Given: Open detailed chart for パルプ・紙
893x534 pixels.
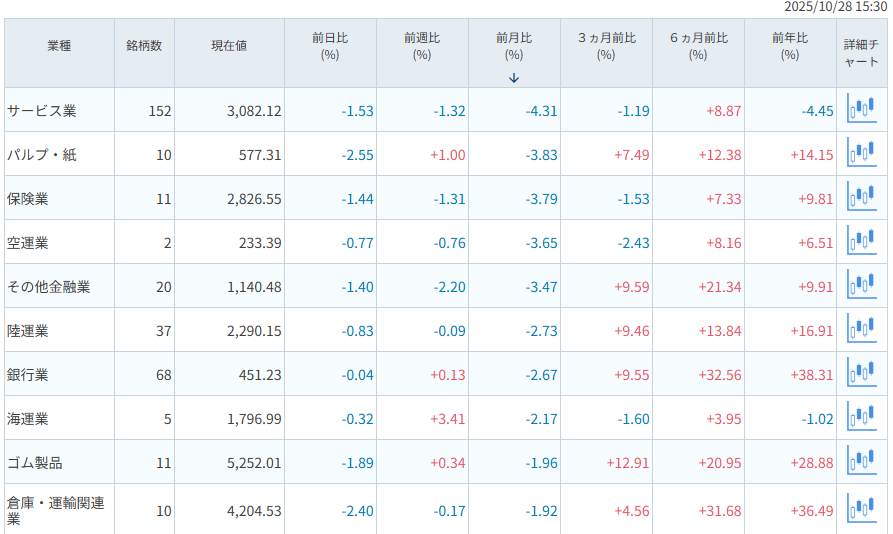Looking at the screenshot, I should point(861,153).
